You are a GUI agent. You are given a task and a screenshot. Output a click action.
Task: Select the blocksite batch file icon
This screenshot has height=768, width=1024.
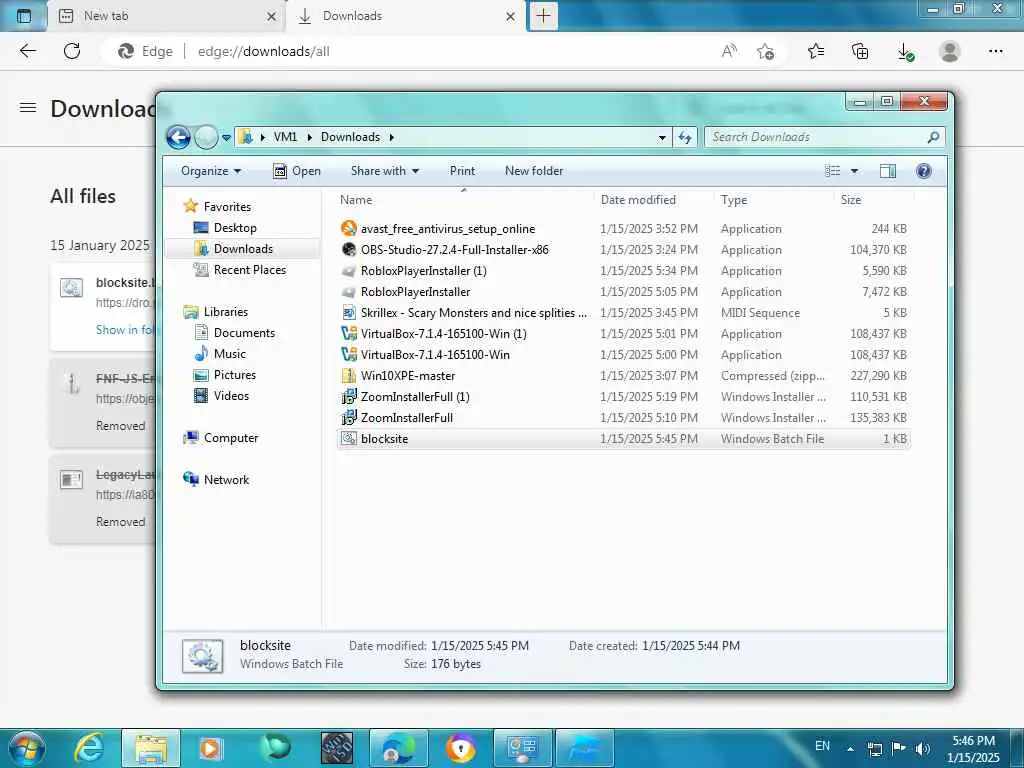(349, 438)
